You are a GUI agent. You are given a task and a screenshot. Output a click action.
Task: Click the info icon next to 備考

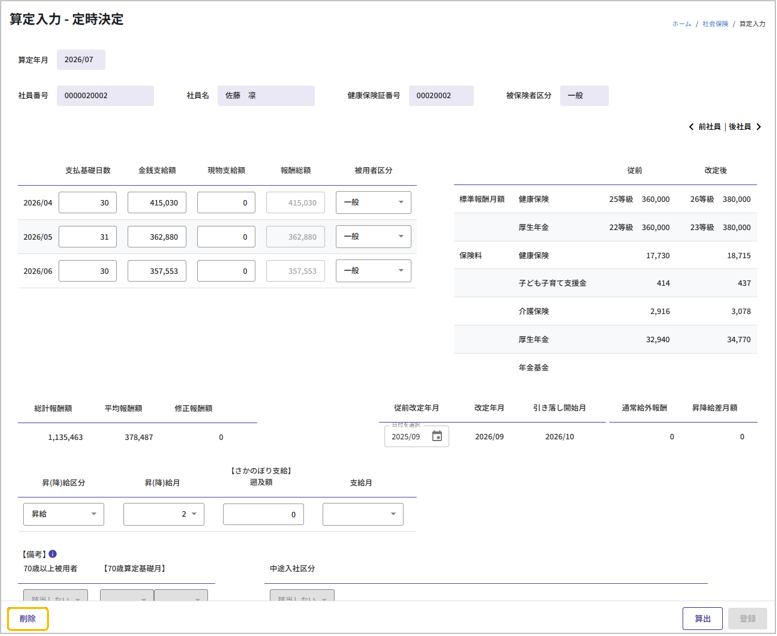tap(52, 554)
